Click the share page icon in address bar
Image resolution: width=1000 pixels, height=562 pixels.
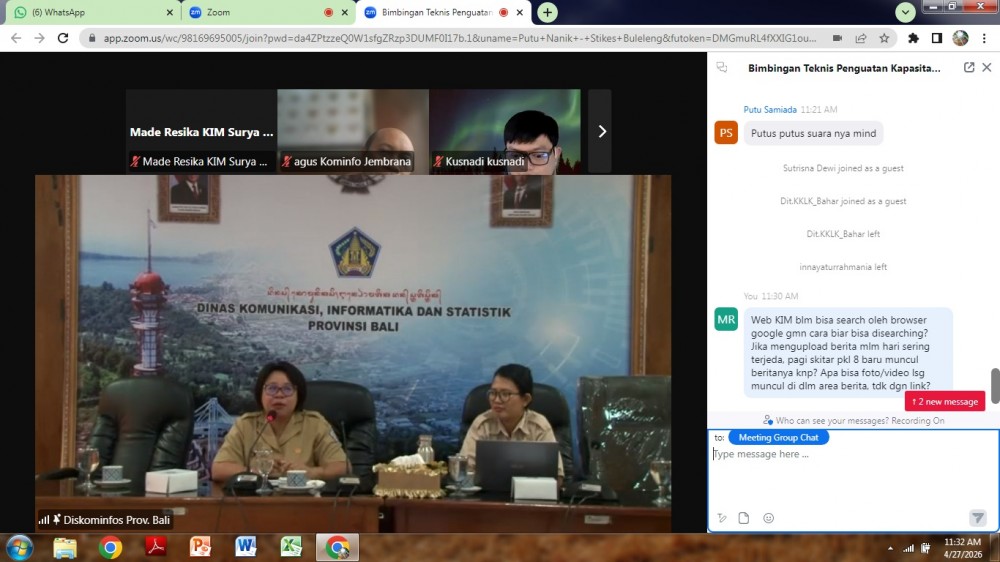point(860,38)
